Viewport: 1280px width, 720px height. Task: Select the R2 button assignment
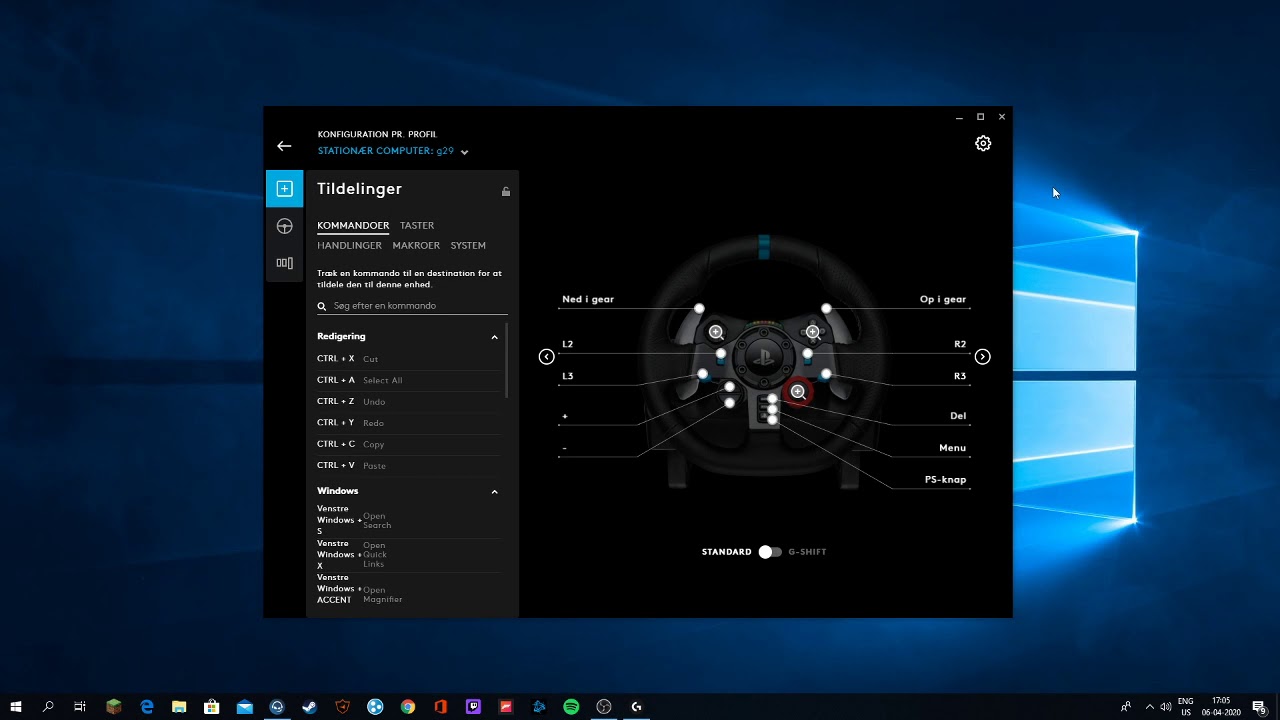[960, 344]
